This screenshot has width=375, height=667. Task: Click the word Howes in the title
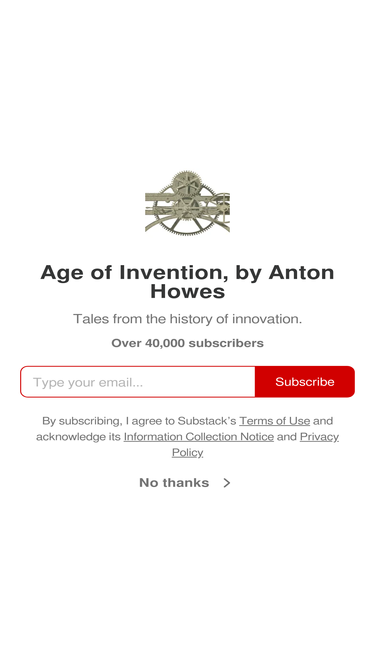click(188, 292)
